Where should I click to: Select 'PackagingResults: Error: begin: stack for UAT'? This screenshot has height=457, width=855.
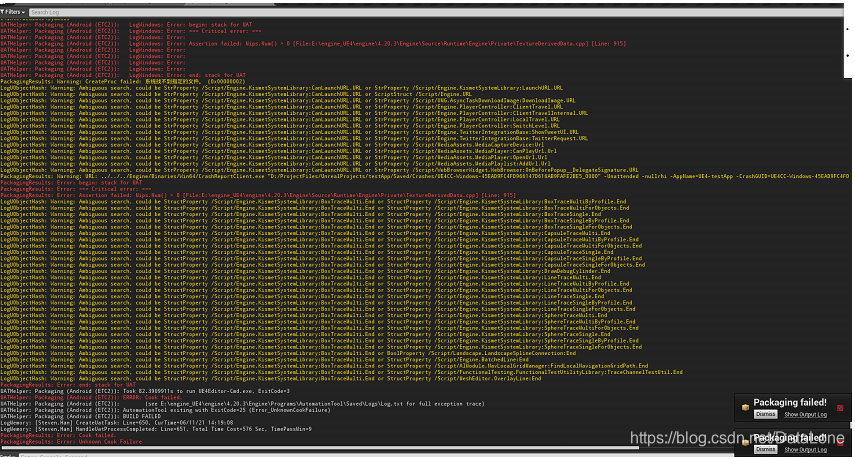71,183
